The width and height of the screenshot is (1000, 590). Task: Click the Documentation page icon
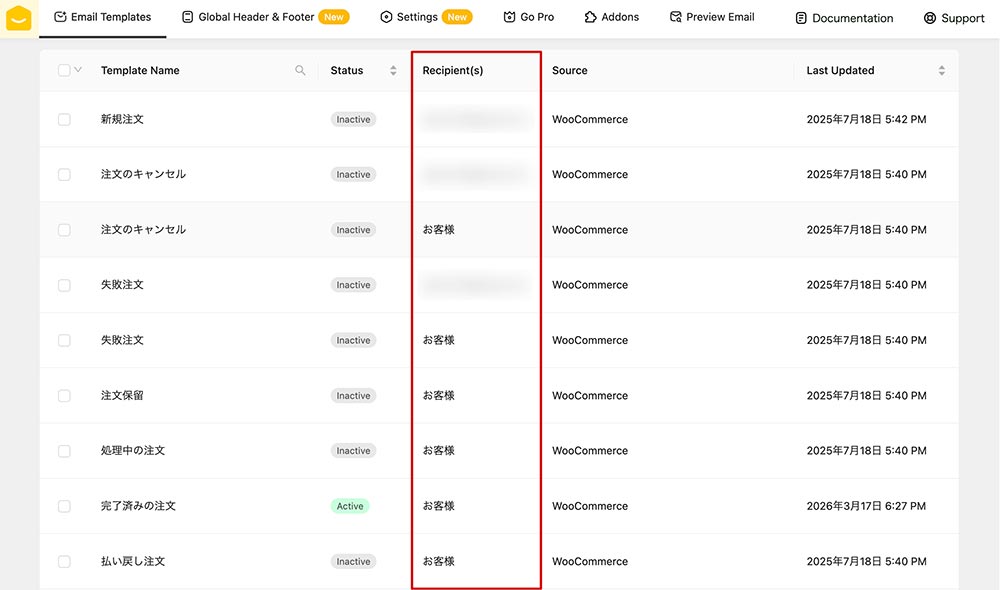801,18
